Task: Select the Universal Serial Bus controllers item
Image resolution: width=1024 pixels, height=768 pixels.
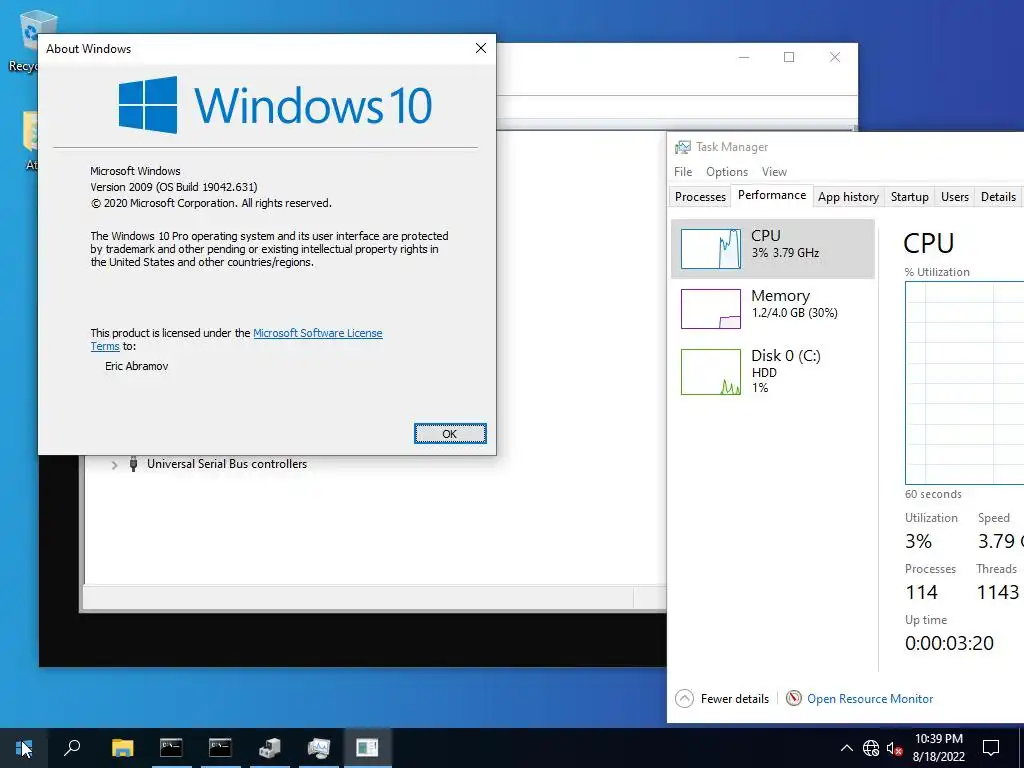Action: click(227, 464)
